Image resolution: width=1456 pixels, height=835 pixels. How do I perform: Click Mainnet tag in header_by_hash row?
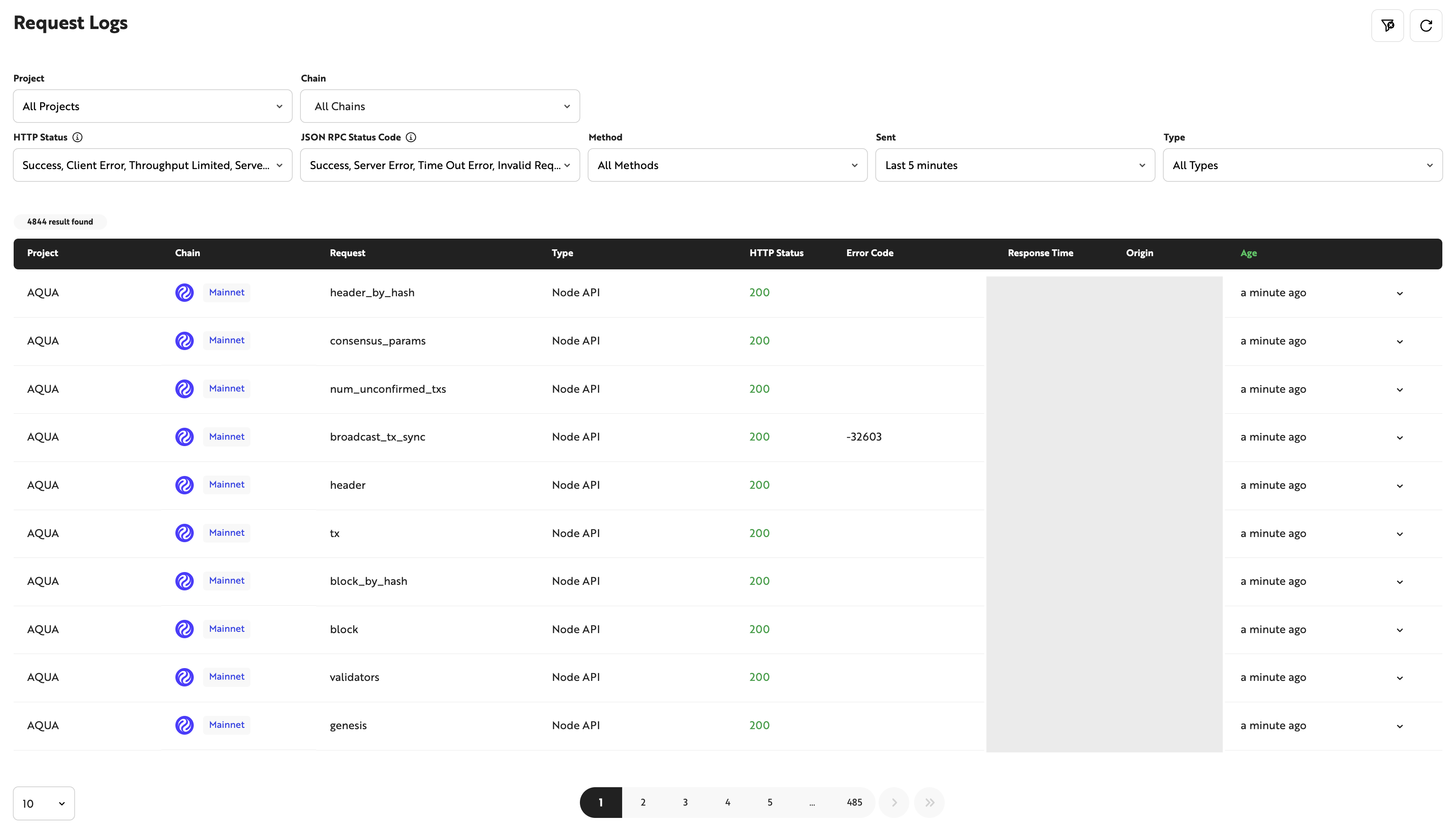click(x=227, y=292)
